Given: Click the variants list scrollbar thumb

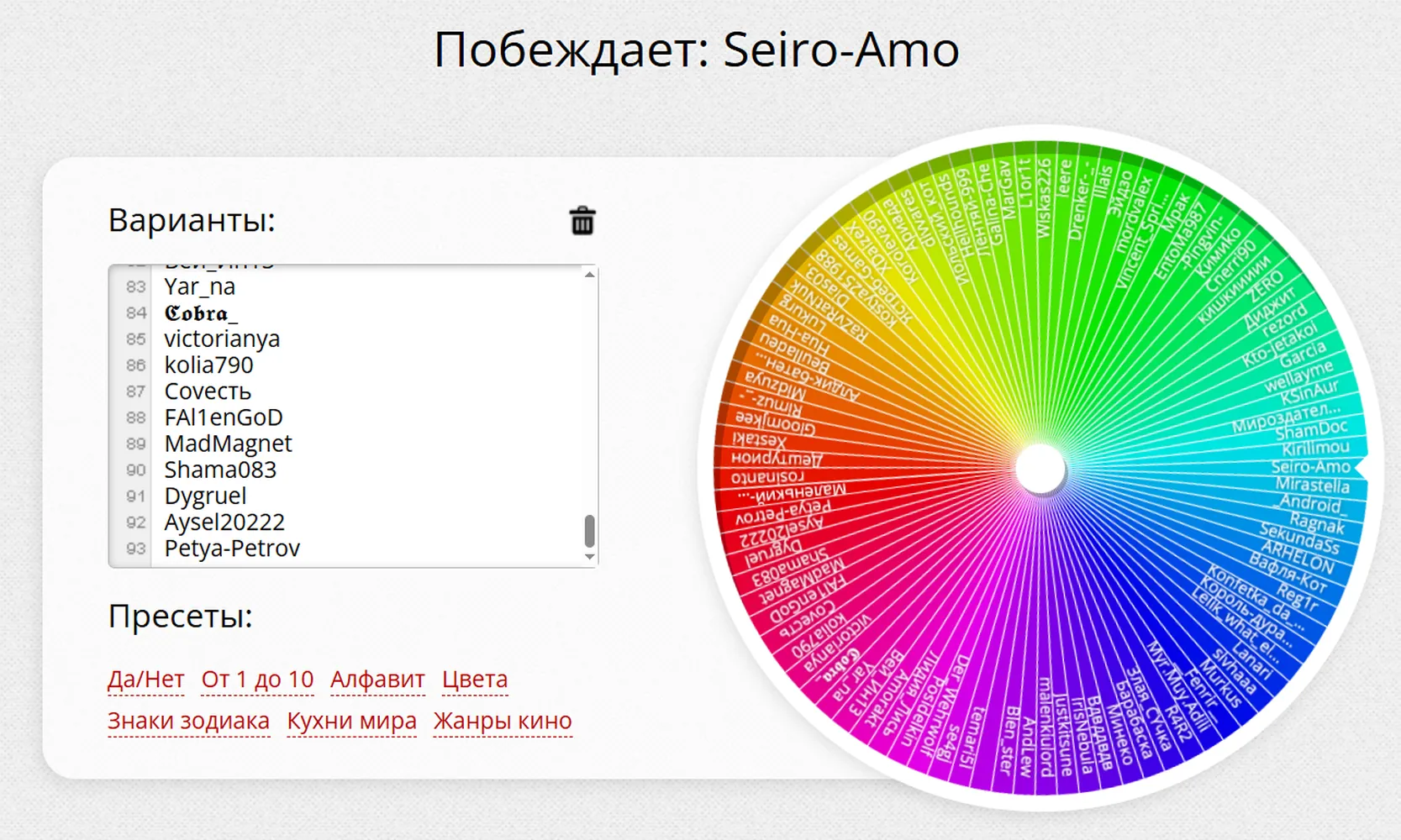Looking at the screenshot, I should coord(589,531).
